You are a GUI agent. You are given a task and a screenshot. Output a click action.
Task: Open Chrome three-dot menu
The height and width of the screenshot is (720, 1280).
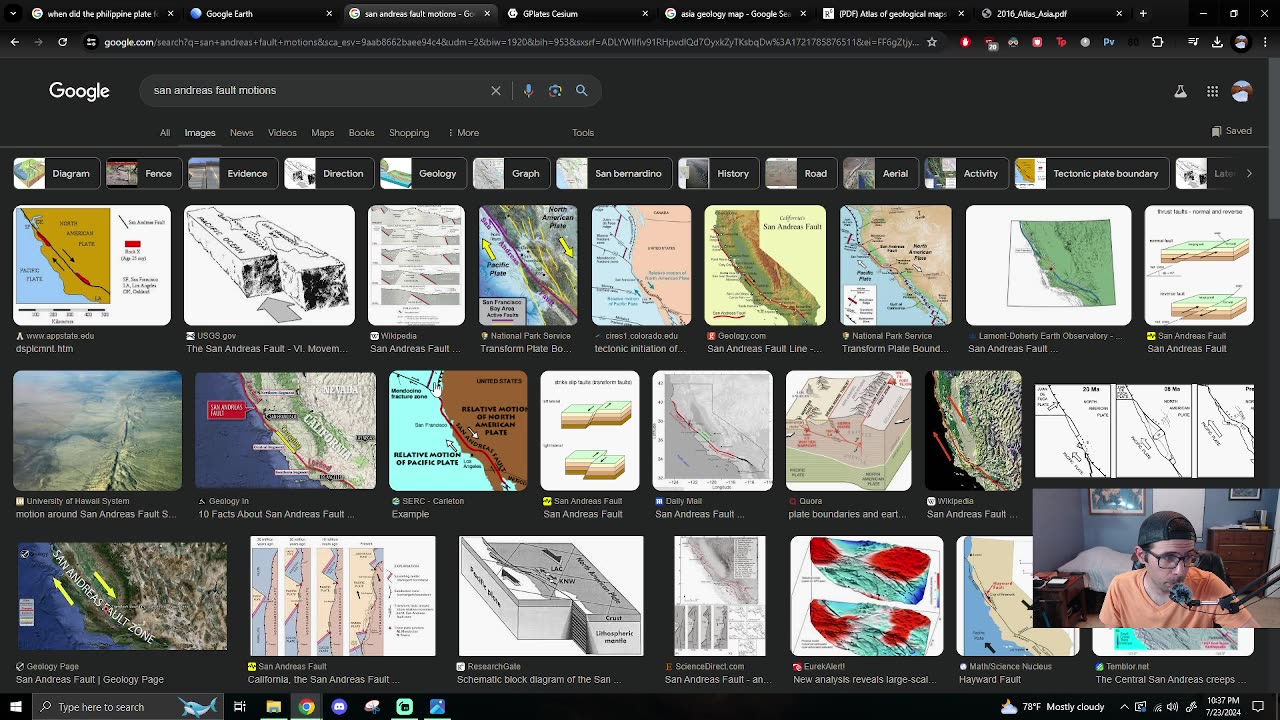[x=1265, y=42]
